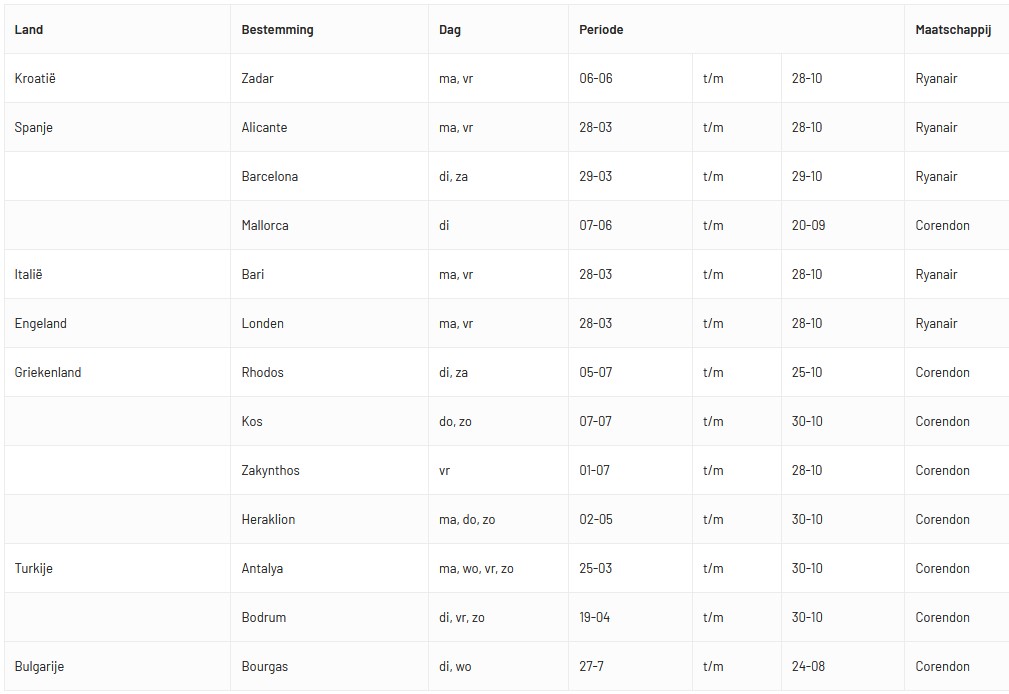
Task: Click the Heraklion destination cell
Action: pyautogui.click(x=329, y=519)
